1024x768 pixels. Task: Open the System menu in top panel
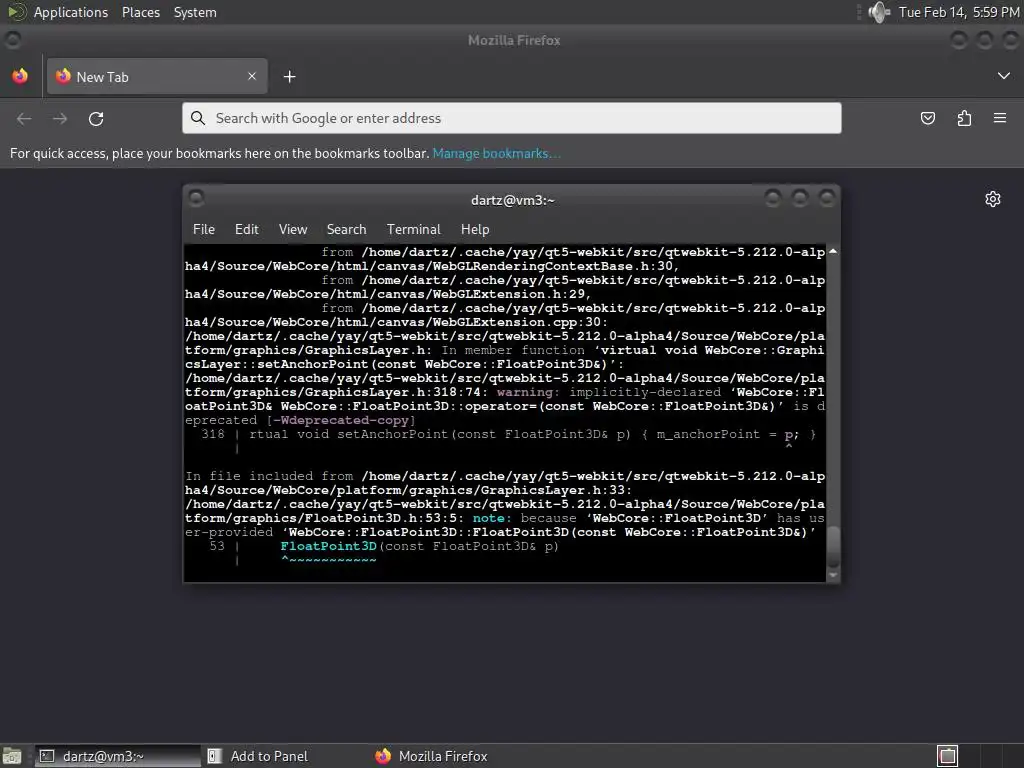tap(195, 12)
